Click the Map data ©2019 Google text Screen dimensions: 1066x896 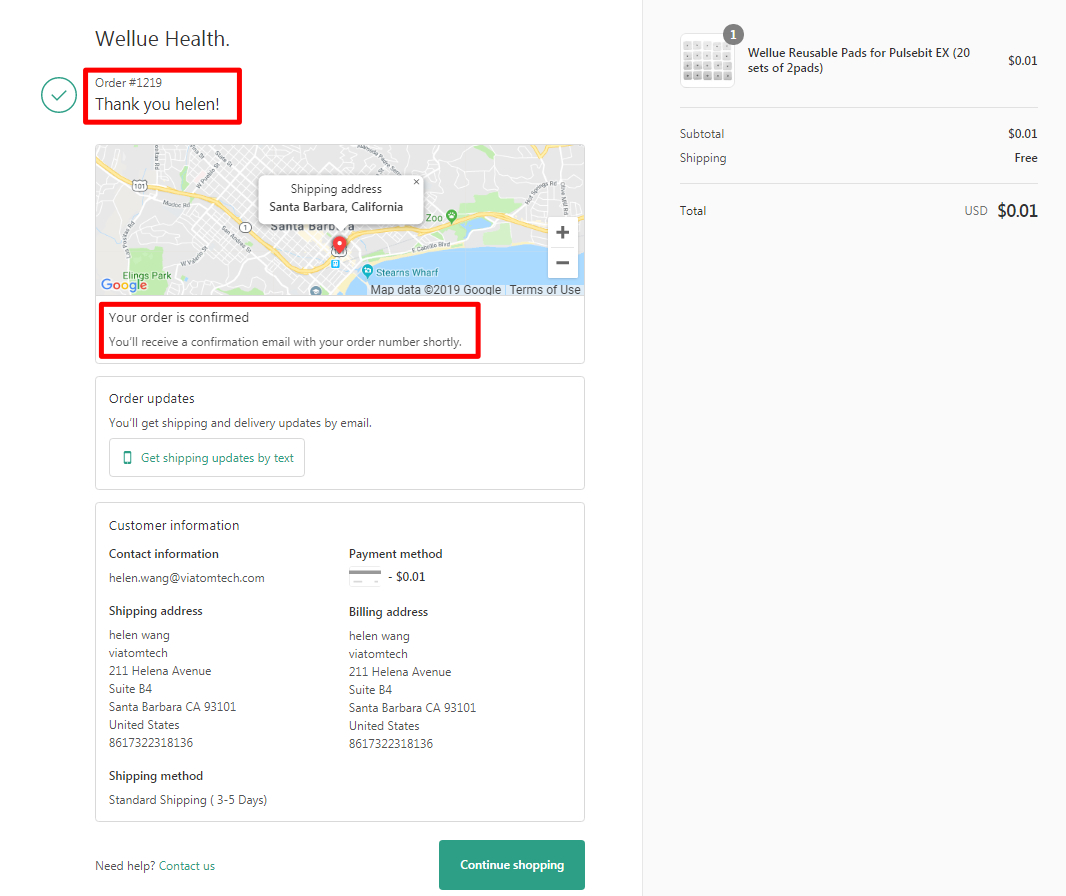pos(436,290)
